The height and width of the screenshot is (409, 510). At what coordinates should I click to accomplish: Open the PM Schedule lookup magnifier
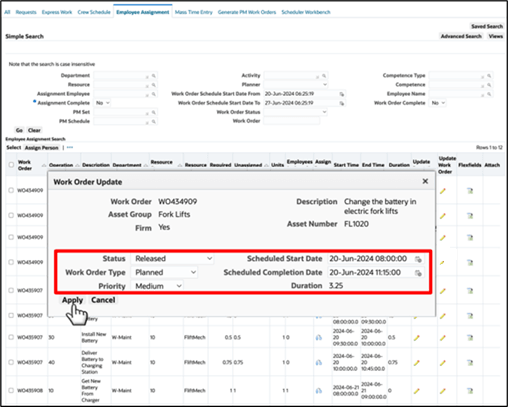(154, 122)
